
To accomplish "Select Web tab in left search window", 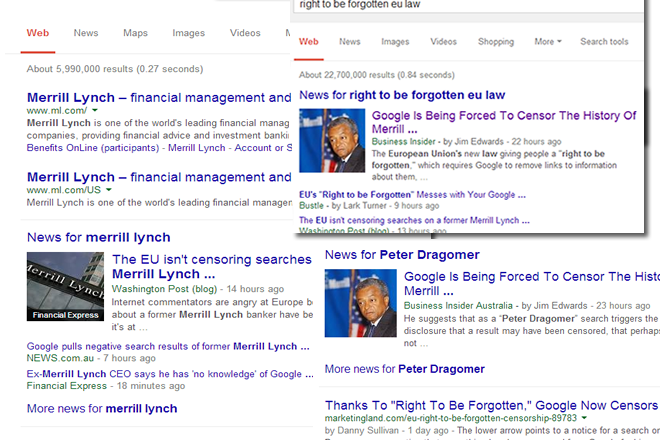I will [x=38, y=33].
